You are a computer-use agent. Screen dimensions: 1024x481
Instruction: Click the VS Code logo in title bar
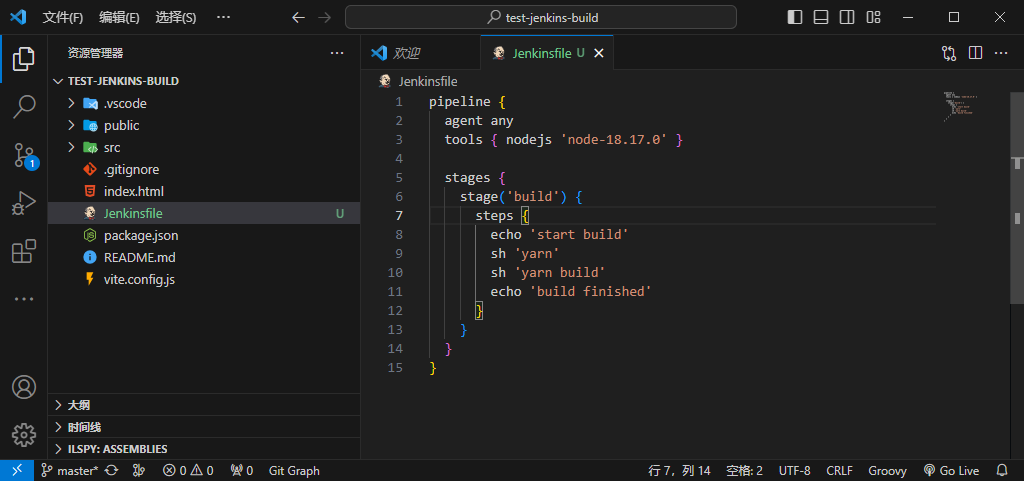[x=18, y=17]
